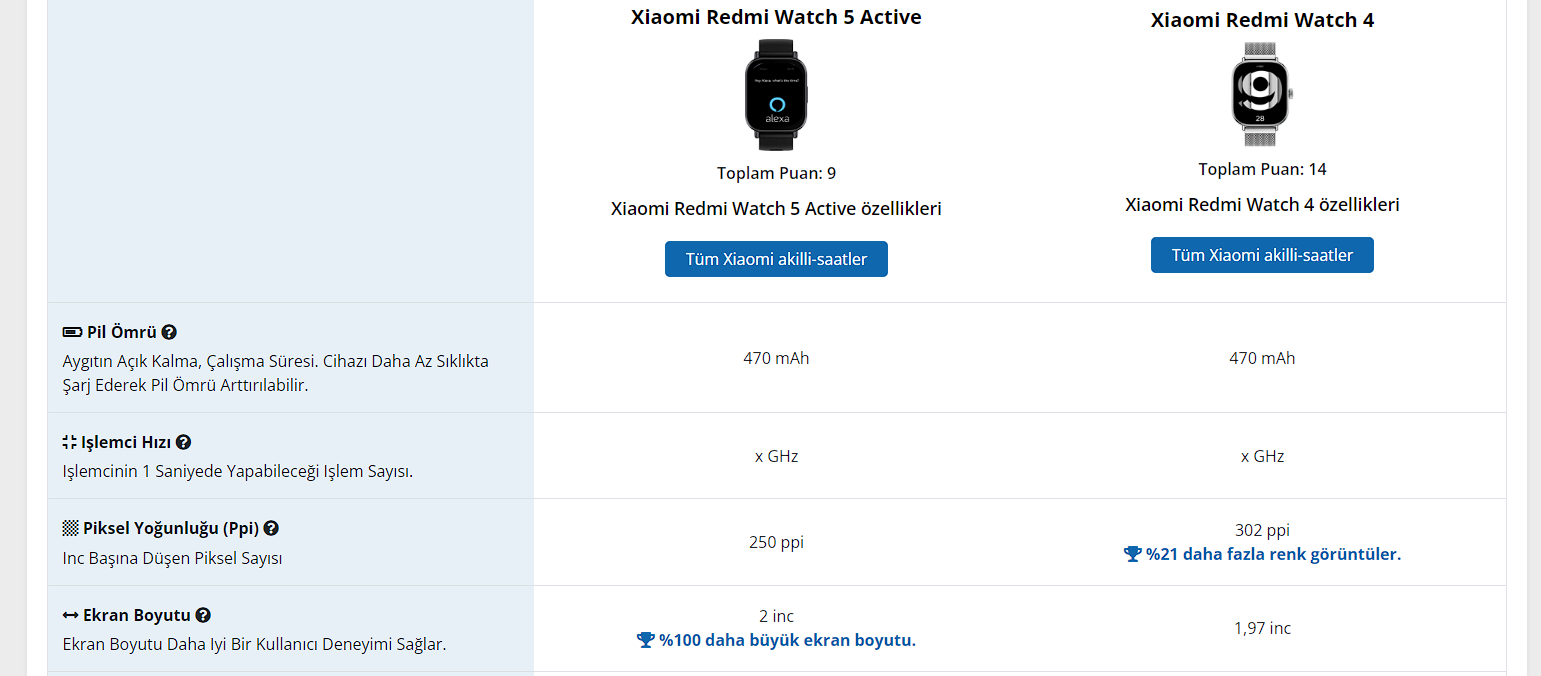1541x676 pixels.
Task: Click double-arrow icon before Ekran Boyutu
Action: tap(70, 615)
